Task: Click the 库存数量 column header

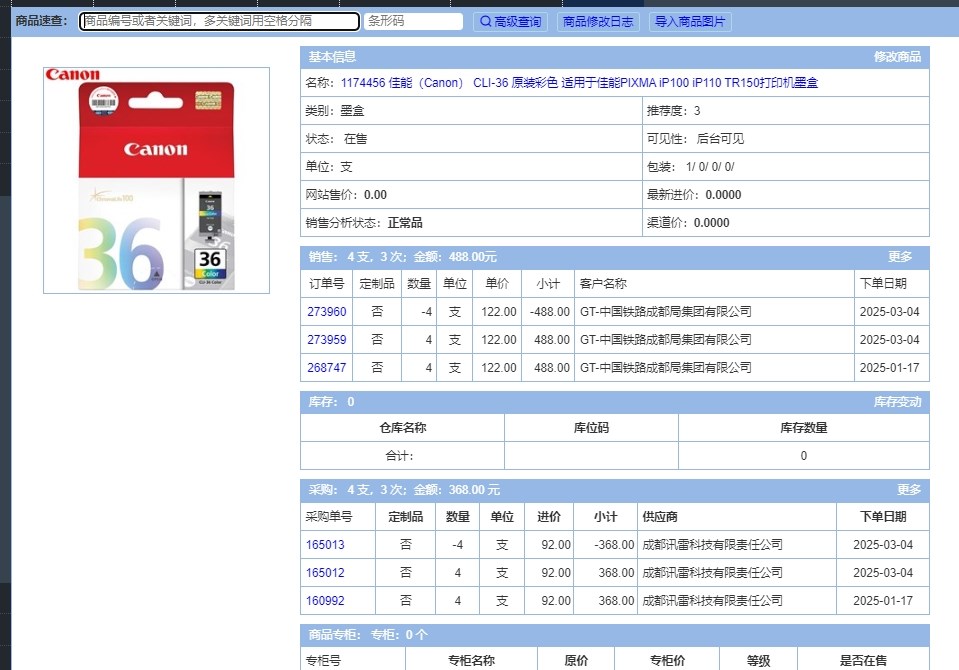Action: pyautogui.click(x=804, y=428)
